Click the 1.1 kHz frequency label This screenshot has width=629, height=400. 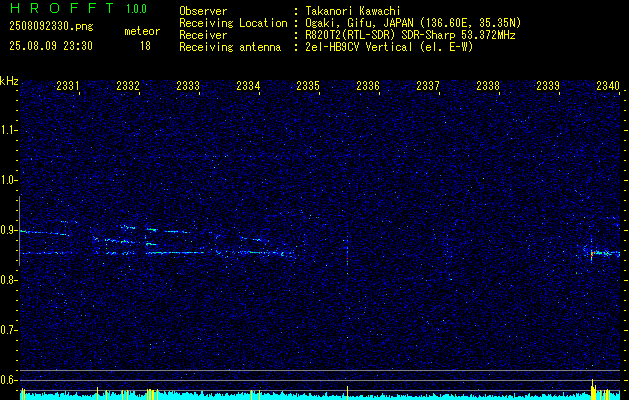coord(8,130)
